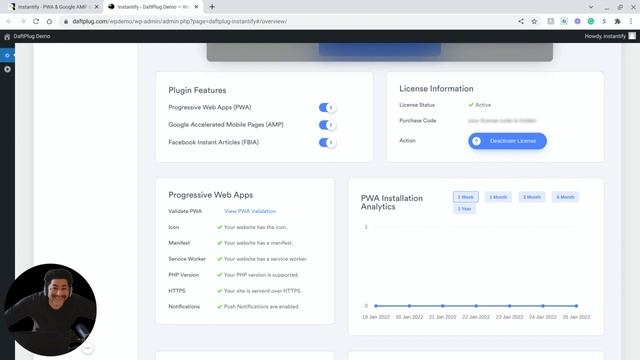This screenshot has height=360, width=640.
Task: Click the 21 Jan 2022 chart data point
Action: pyautogui.click(x=442, y=306)
